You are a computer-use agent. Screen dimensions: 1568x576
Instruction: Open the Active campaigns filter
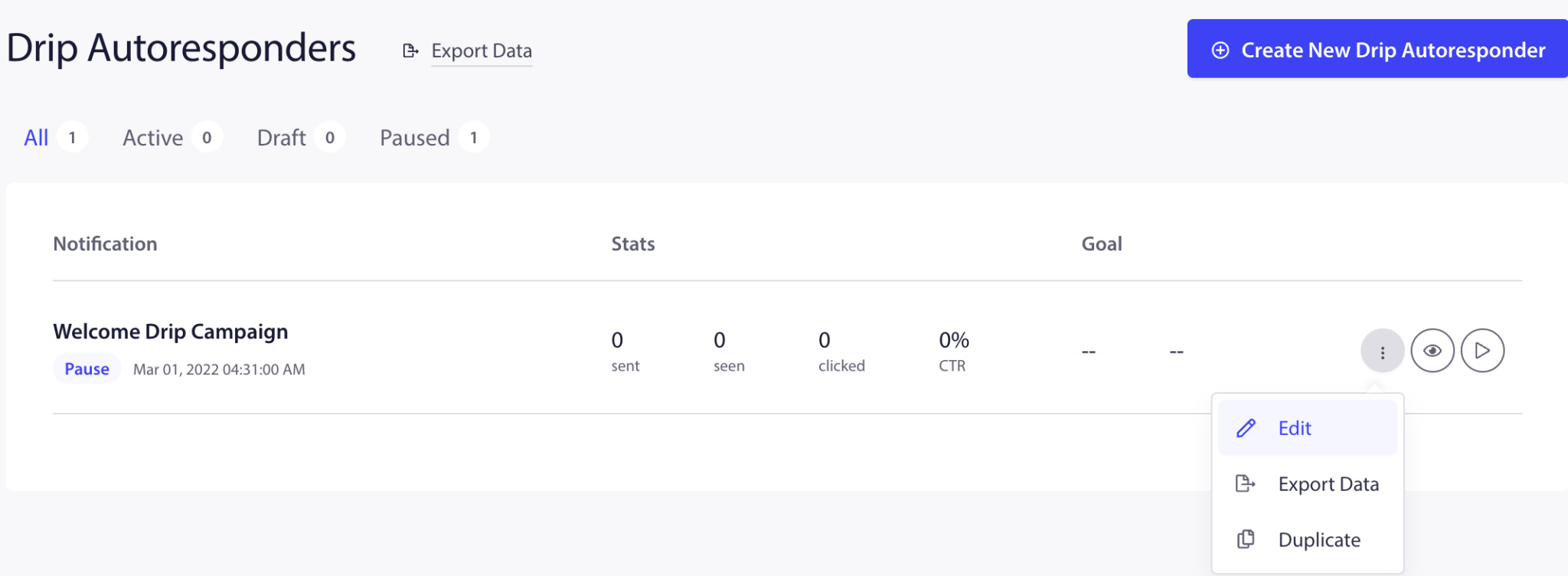[x=152, y=138]
